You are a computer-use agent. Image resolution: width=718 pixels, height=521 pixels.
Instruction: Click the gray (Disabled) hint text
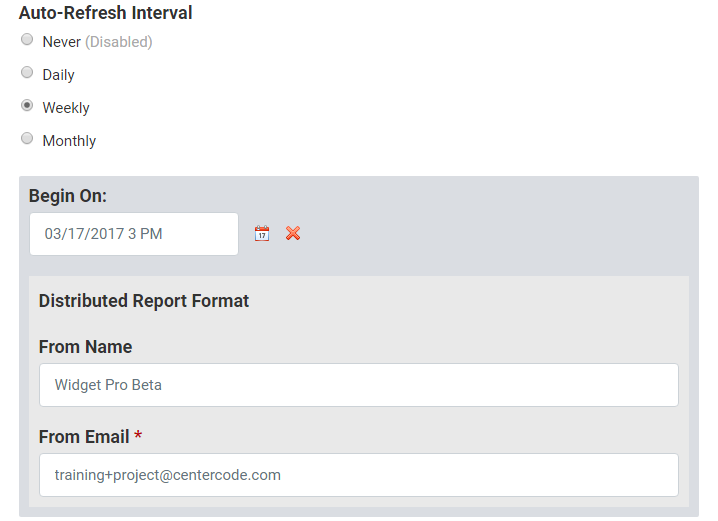(x=119, y=42)
